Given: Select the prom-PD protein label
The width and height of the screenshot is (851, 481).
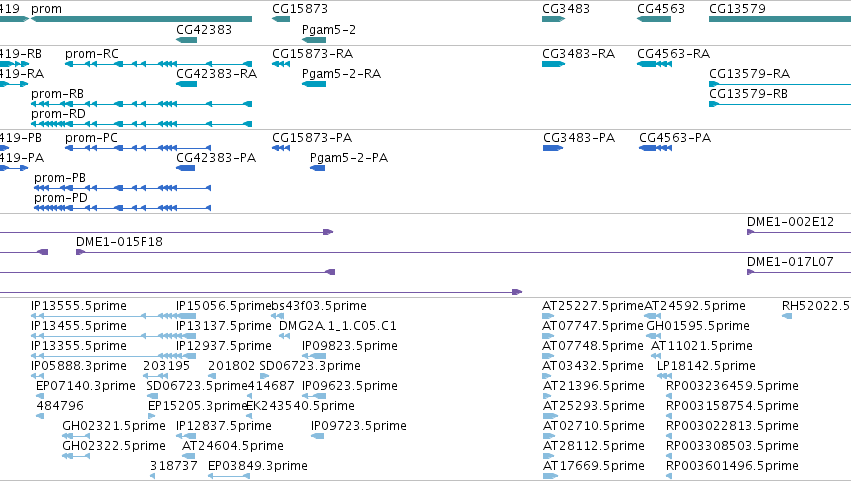Looking at the screenshot, I should click(x=61, y=198).
